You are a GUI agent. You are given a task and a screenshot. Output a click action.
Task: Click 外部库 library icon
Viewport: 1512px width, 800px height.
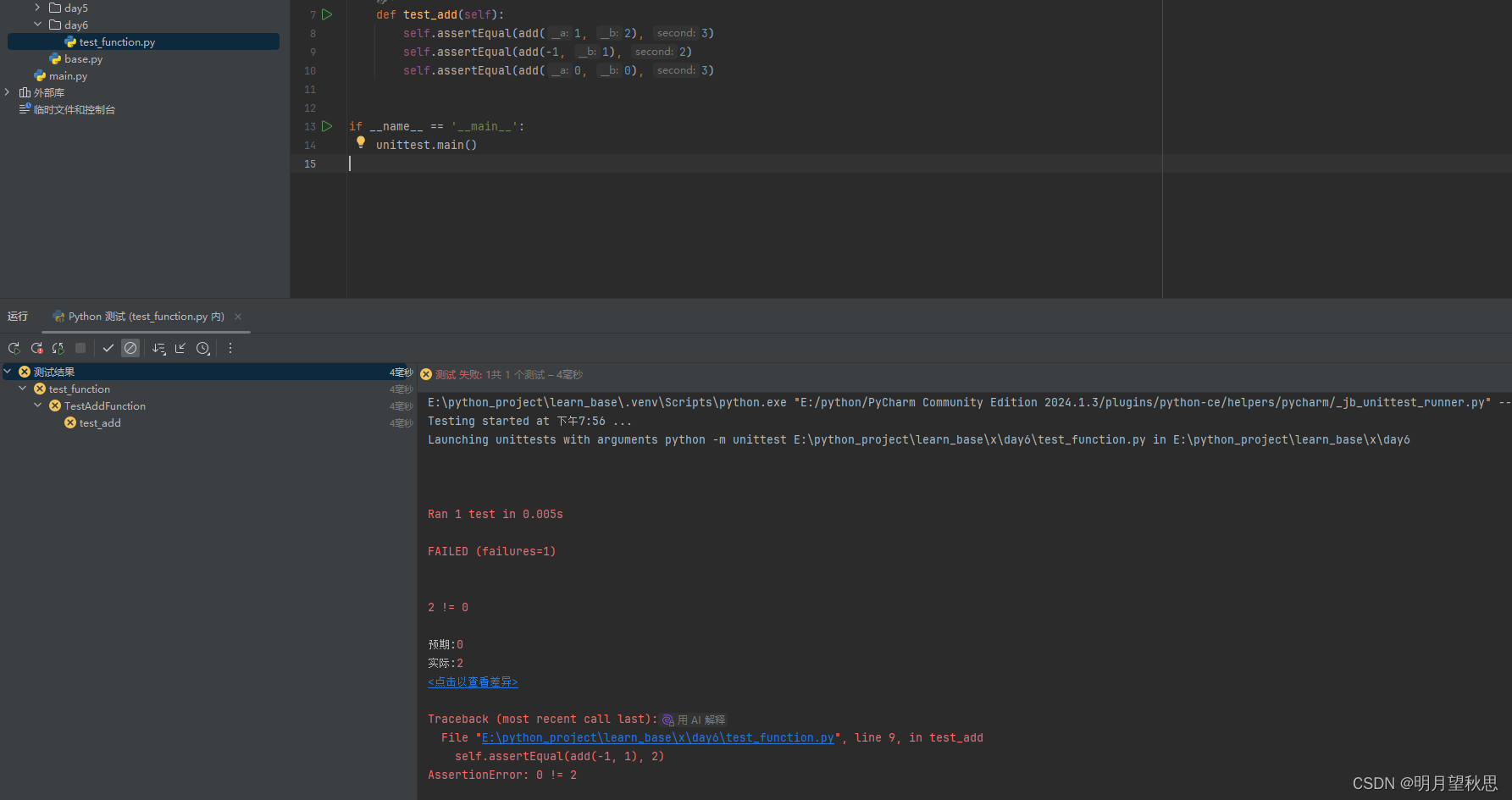coord(25,92)
